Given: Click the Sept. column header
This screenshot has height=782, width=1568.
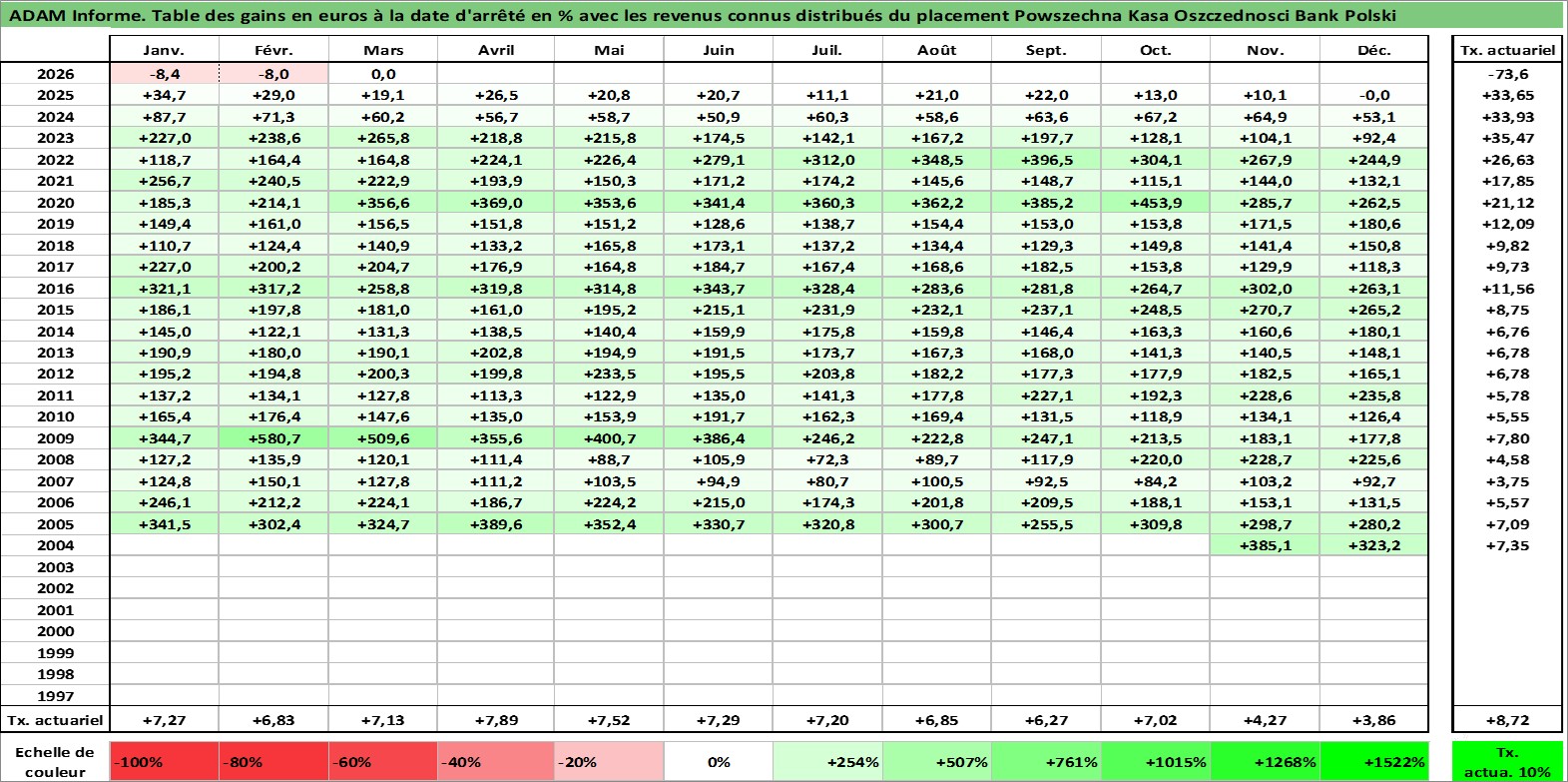Looking at the screenshot, I should [x=1046, y=50].
